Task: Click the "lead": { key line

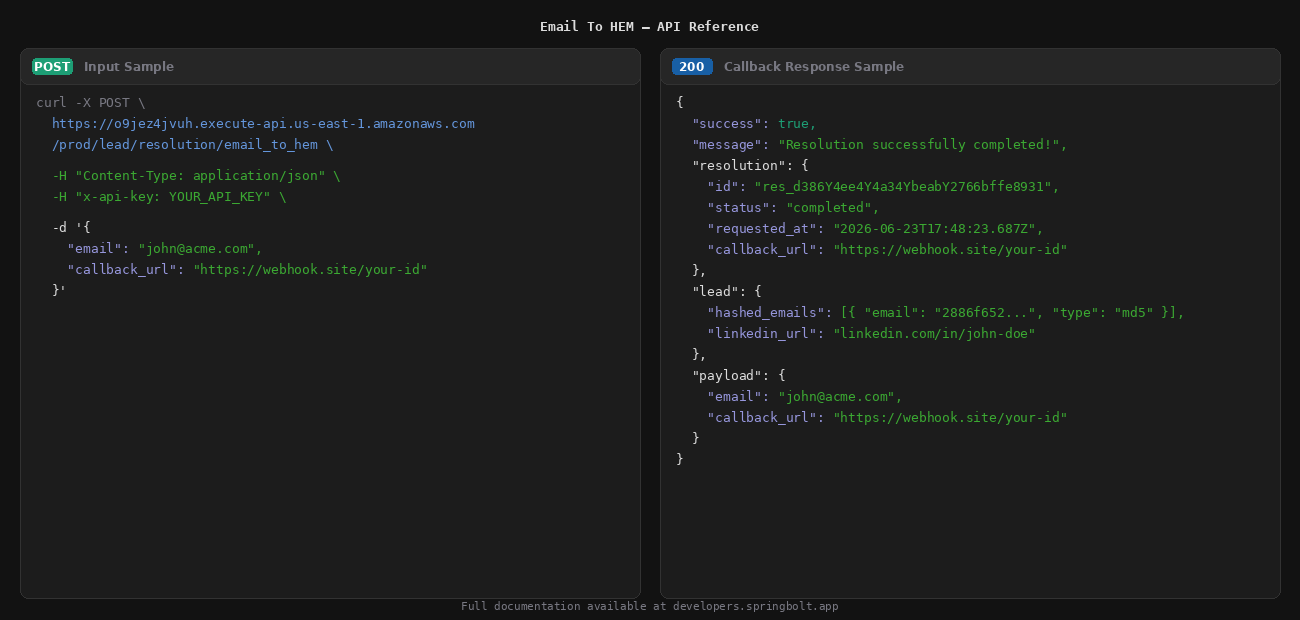Action: [727, 292]
